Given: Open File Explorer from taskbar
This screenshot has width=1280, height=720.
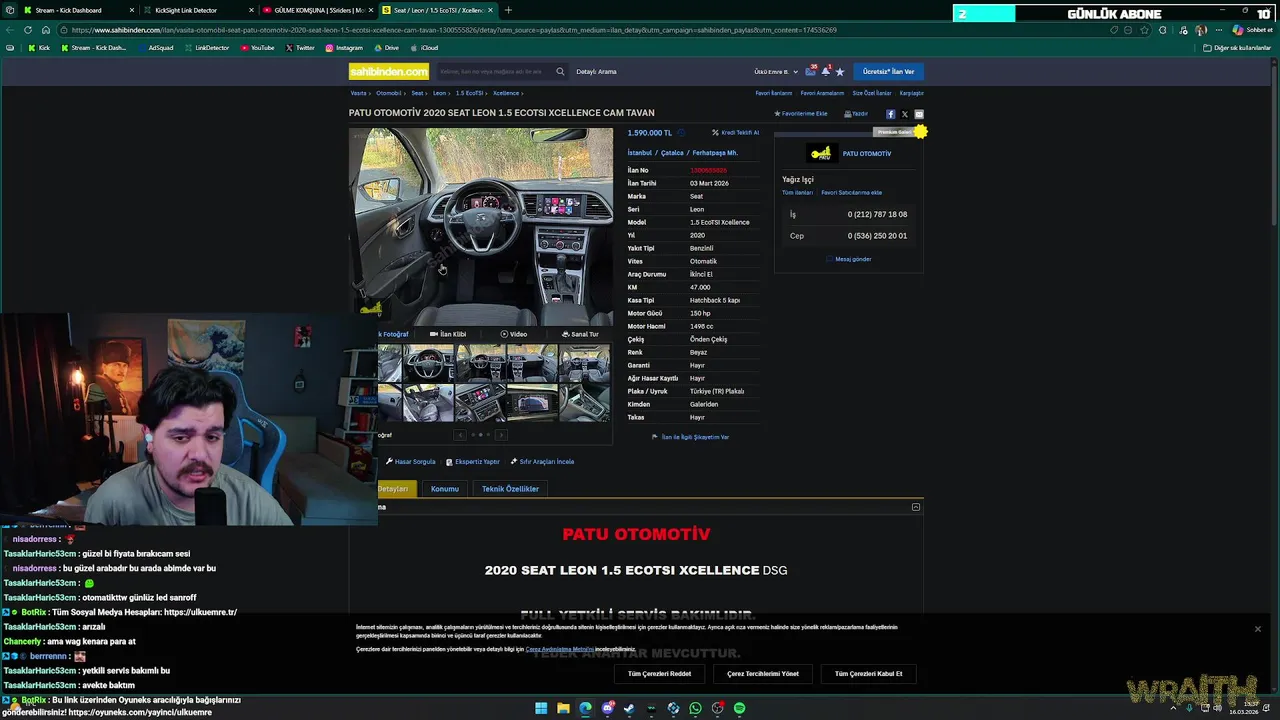Looking at the screenshot, I should (563, 708).
